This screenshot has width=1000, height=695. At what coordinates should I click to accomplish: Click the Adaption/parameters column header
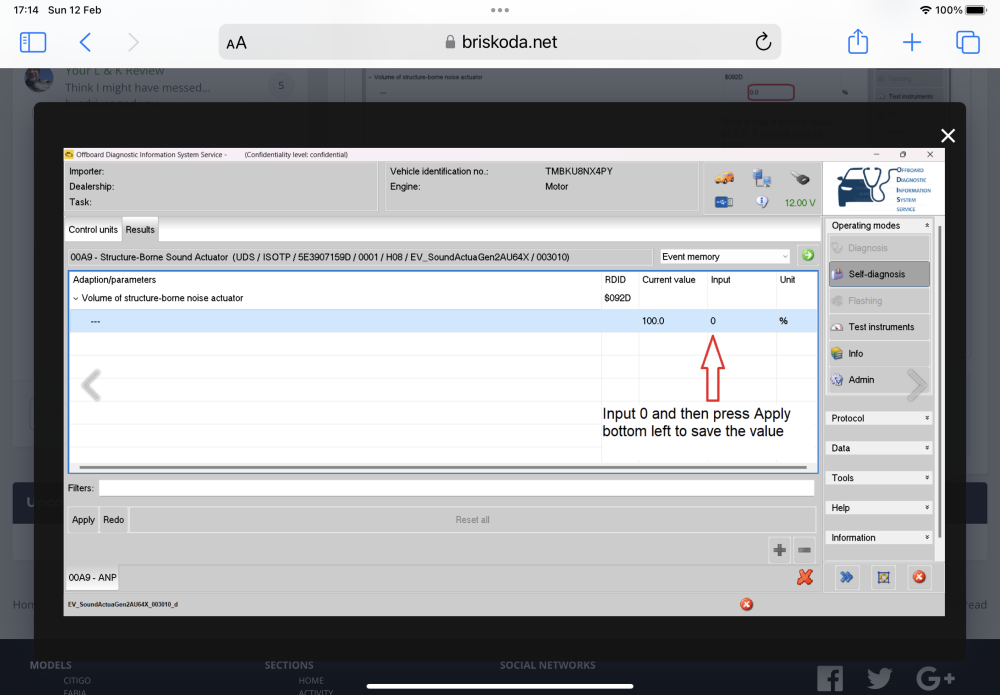(114, 280)
